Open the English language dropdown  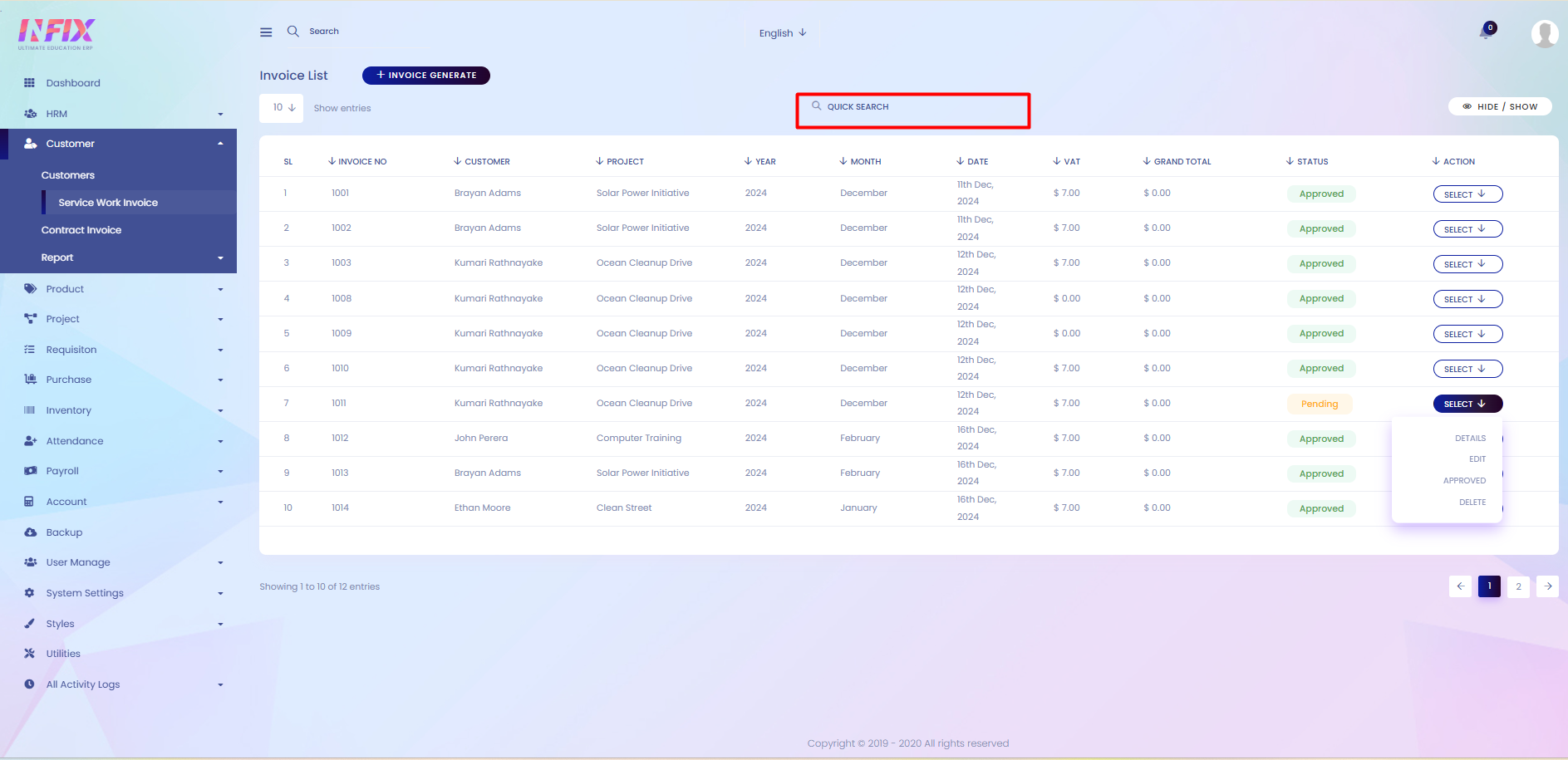pyautogui.click(x=782, y=33)
